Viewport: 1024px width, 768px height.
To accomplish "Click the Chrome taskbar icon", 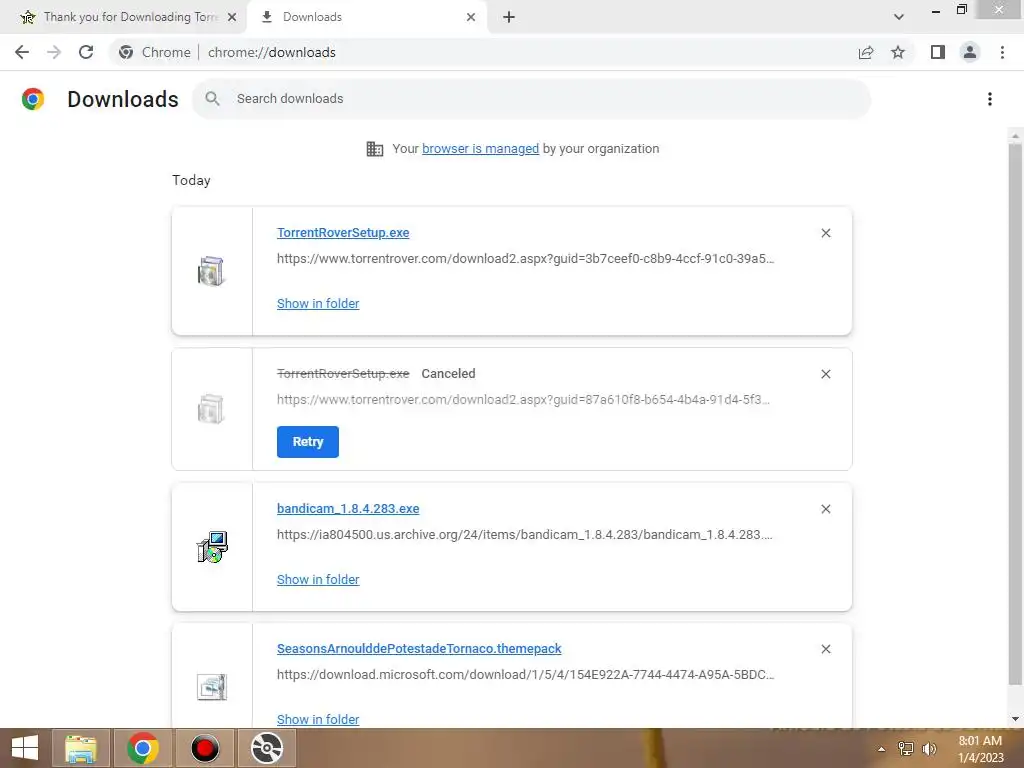I will (142, 748).
